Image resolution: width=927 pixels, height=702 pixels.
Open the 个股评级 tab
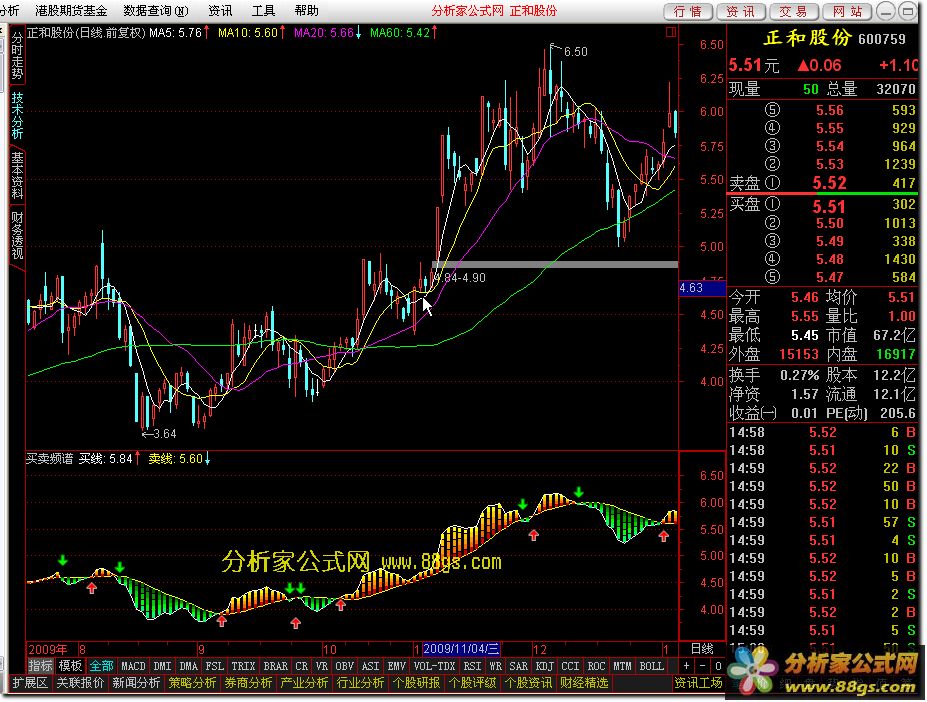472,683
